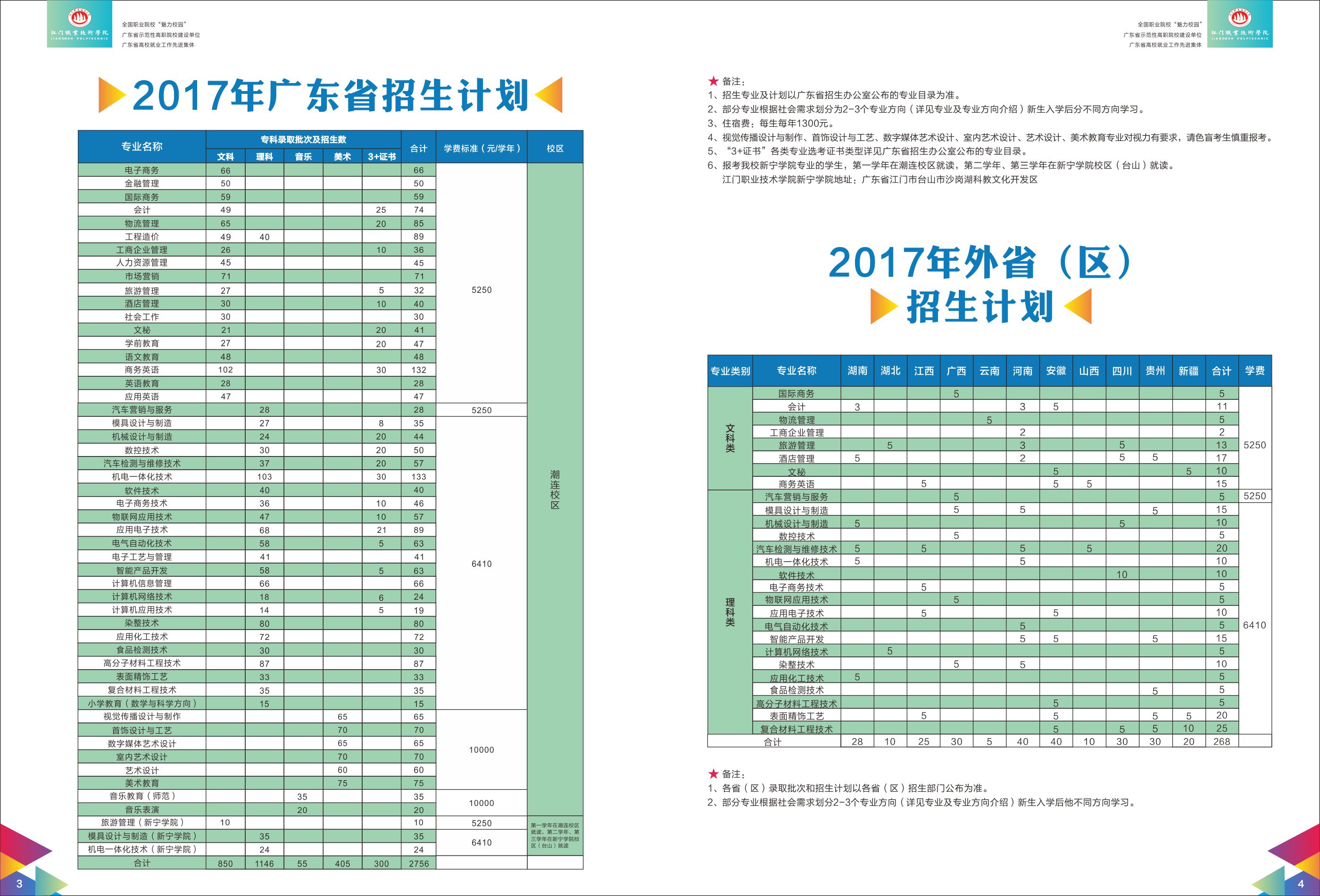
Task: Click page number 3 badge
Action: click(19, 884)
